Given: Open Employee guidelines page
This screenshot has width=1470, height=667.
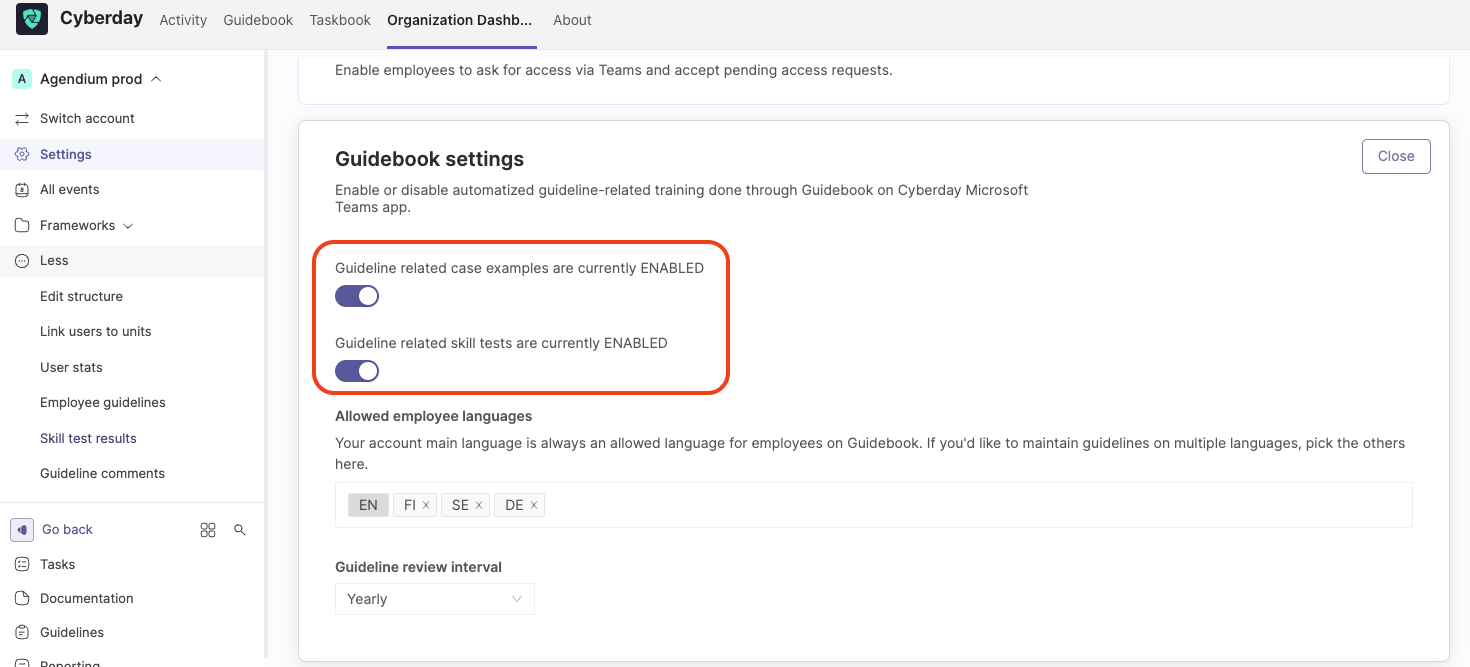Looking at the screenshot, I should tap(103, 402).
